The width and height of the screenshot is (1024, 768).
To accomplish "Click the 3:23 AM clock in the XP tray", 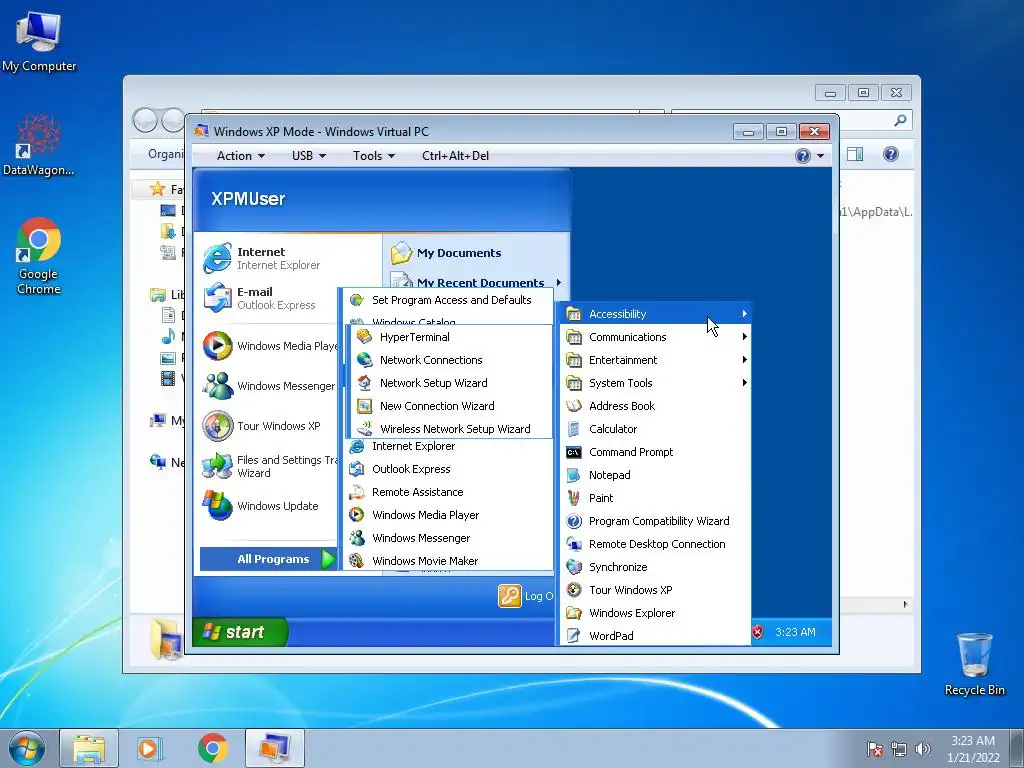I will pyautogui.click(x=795, y=632).
